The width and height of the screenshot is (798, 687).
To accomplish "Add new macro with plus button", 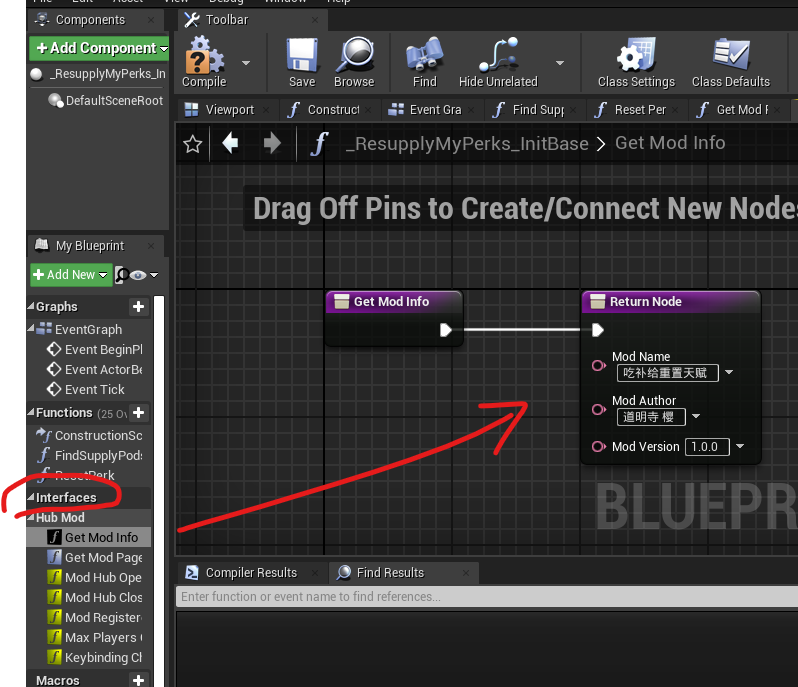I will pyautogui.click(x=138, y=680).
